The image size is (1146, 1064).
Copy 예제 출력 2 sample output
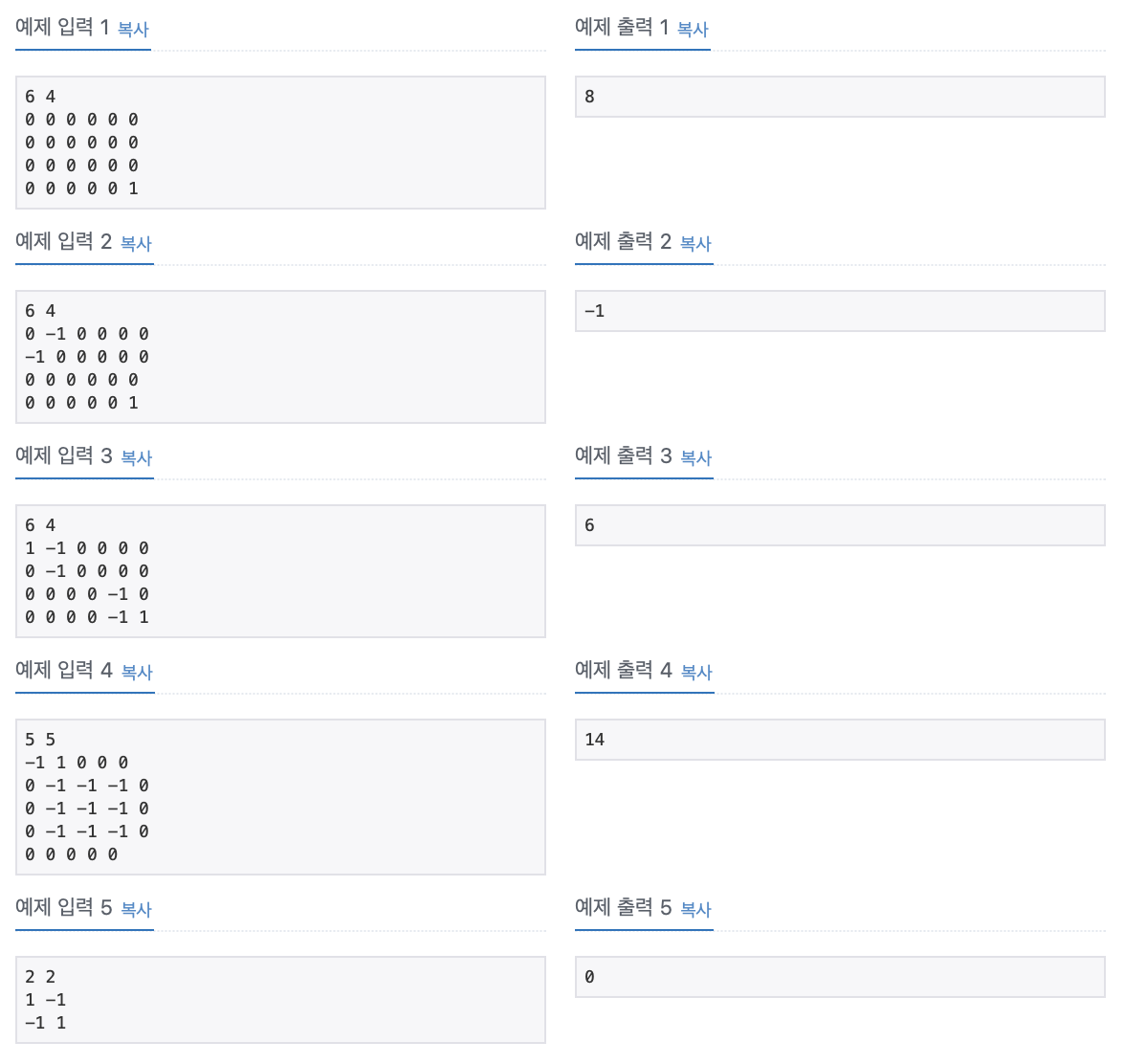(x=695, y=244)
